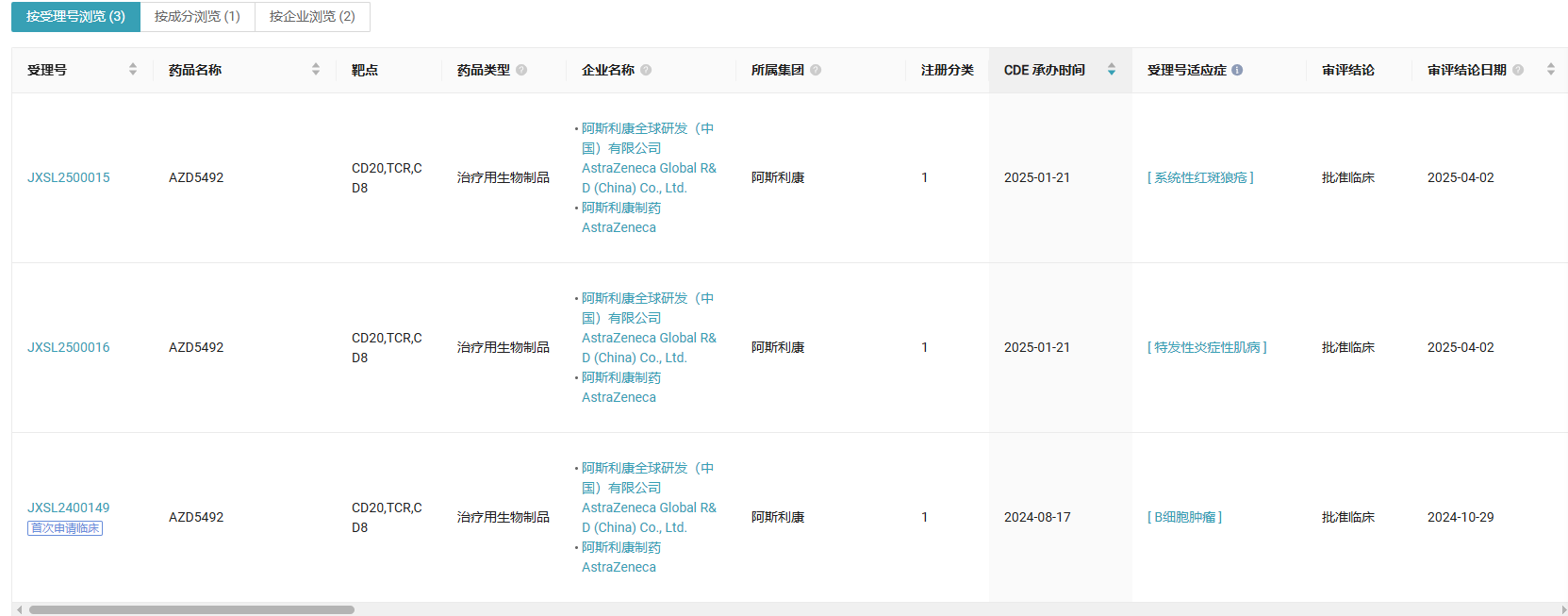Click 审评结论 column header
Image resolution: width=1568 pixels, height=616 pixels.
point(1348,70)
